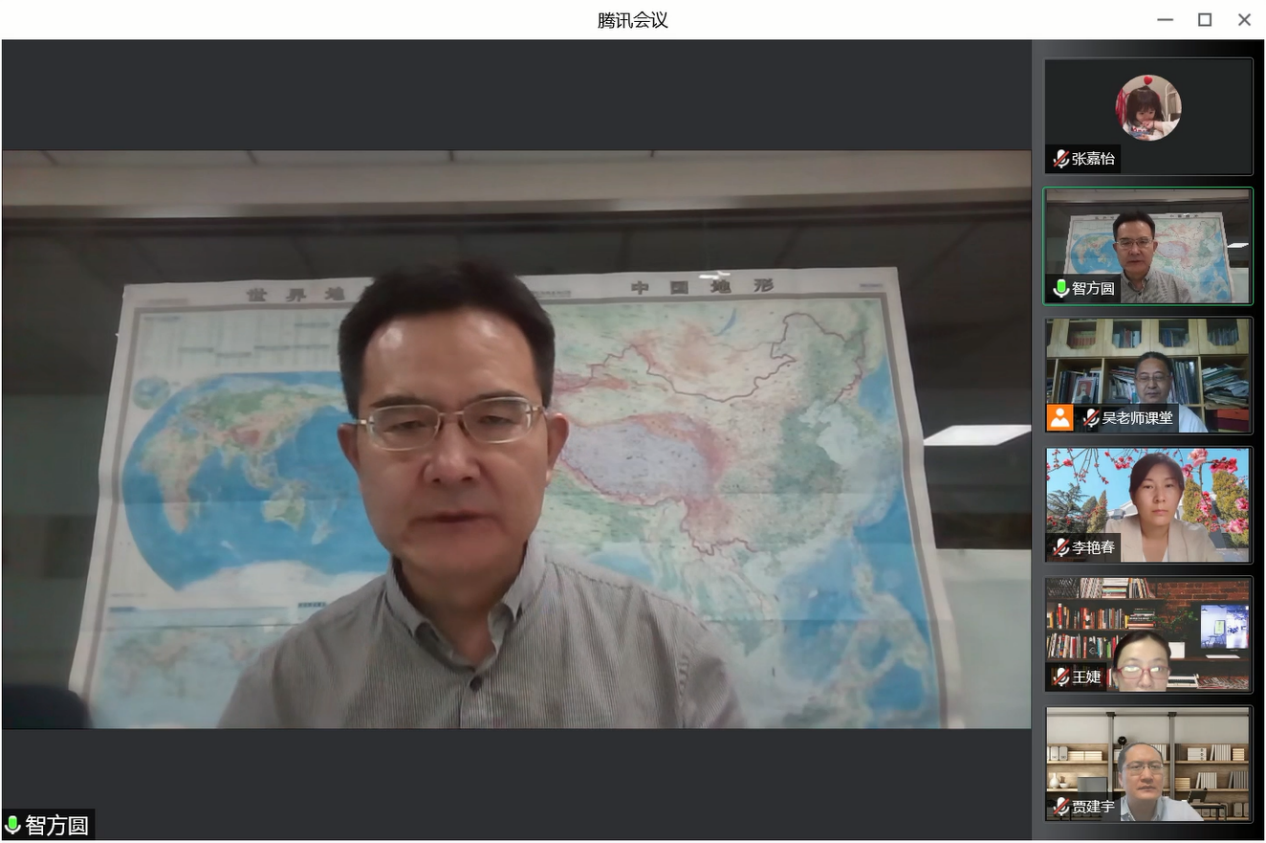This screenshot has width=1266, height=843.
Task: Click the muted mic icon beside 吴老师课堂
Action: point(1091,418)
